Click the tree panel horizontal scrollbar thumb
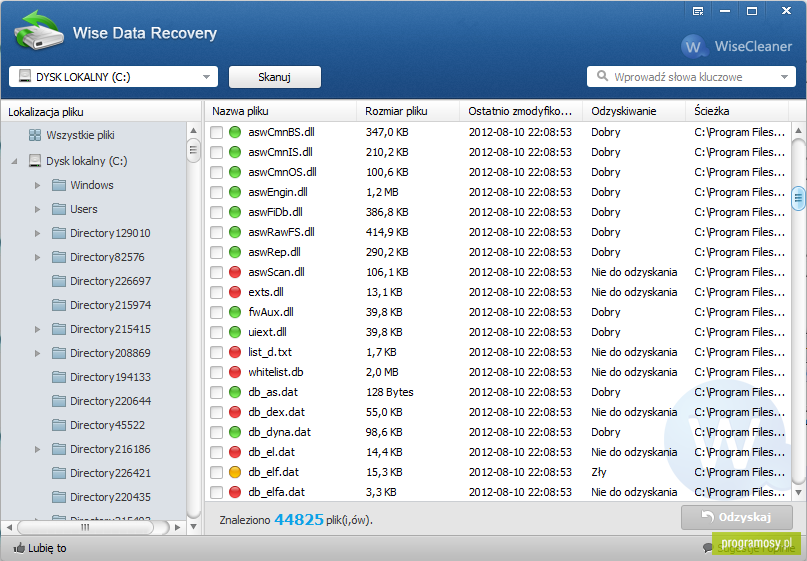807x561 pixels. tap(85, 527)
